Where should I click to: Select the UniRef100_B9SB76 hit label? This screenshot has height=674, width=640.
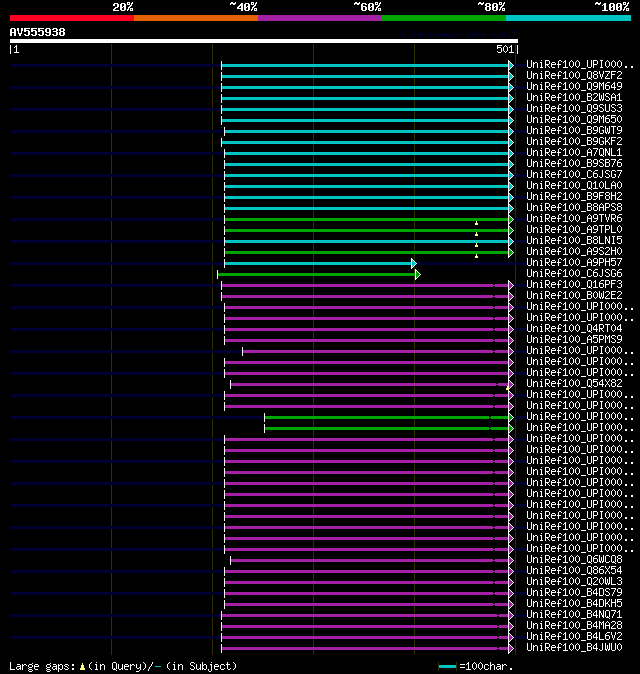click(574, 163)
